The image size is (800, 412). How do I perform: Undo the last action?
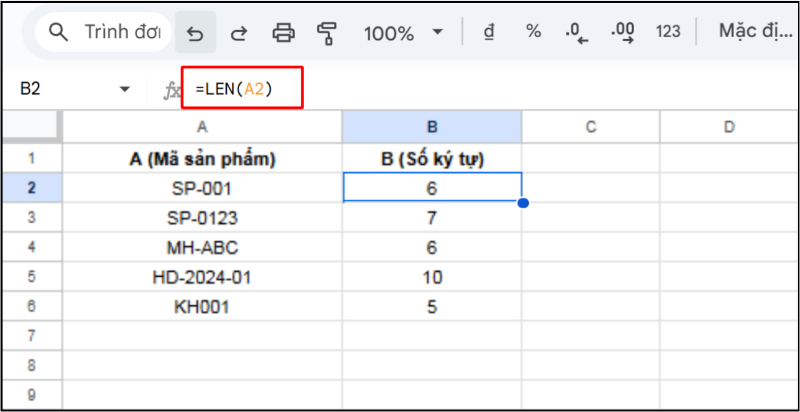[x=195, y=33]
